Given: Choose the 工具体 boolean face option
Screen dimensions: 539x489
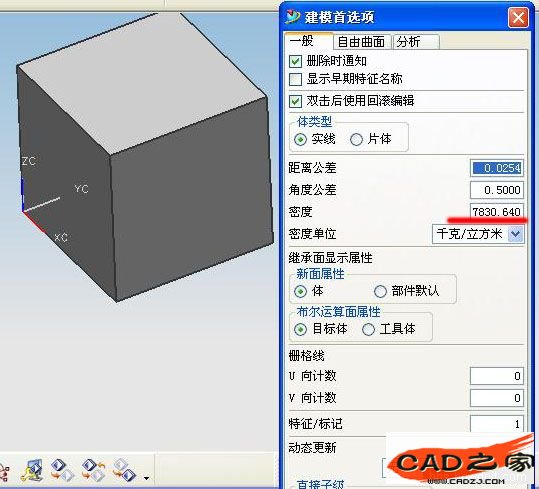Looking at the screenshot, I should click(x=368, y=329).
